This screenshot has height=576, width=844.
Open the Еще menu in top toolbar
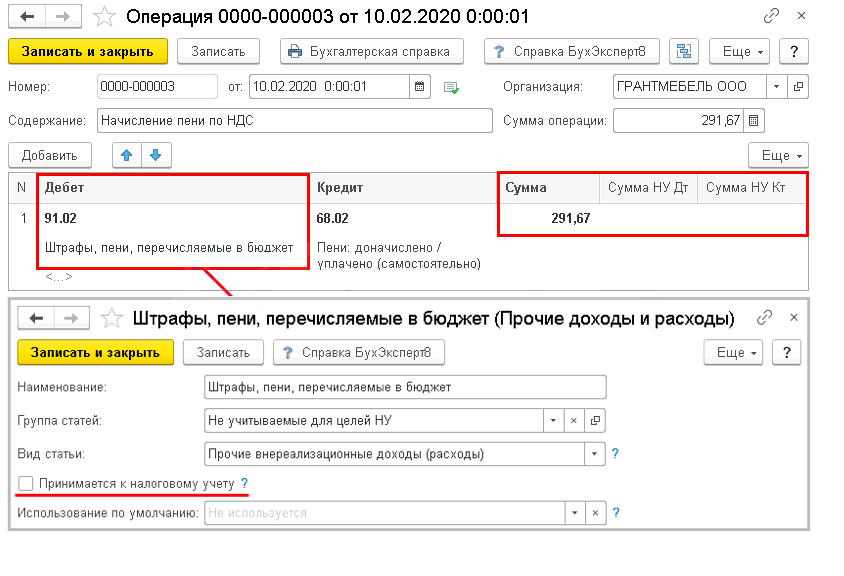pyautogui.click(x=738, y=51)
